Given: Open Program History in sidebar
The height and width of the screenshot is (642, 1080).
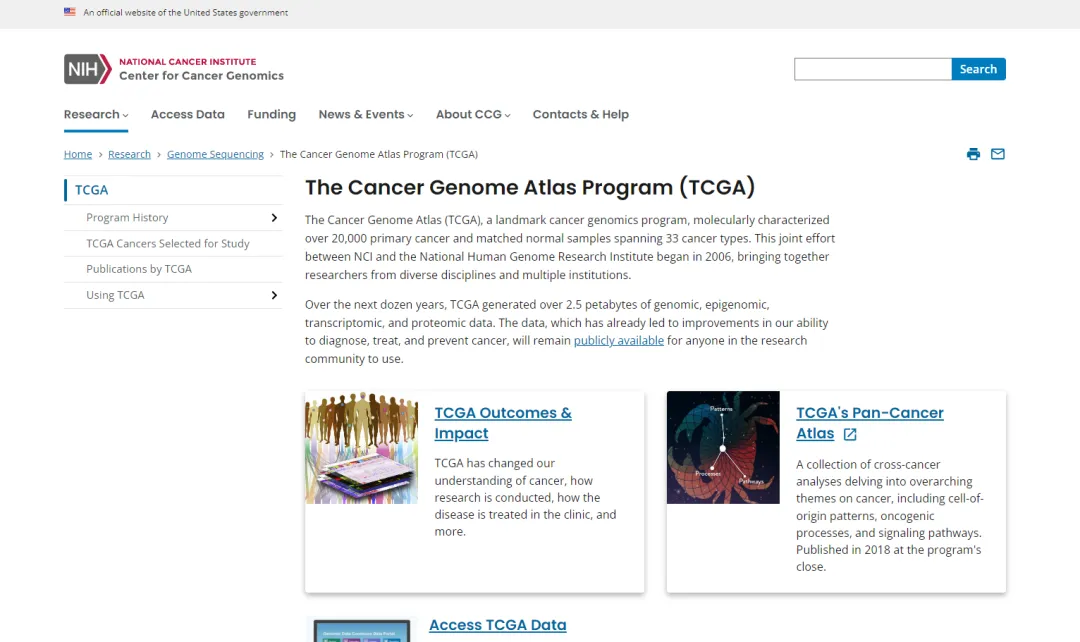Looking at the screenshot, I should [x=127, y=218].
